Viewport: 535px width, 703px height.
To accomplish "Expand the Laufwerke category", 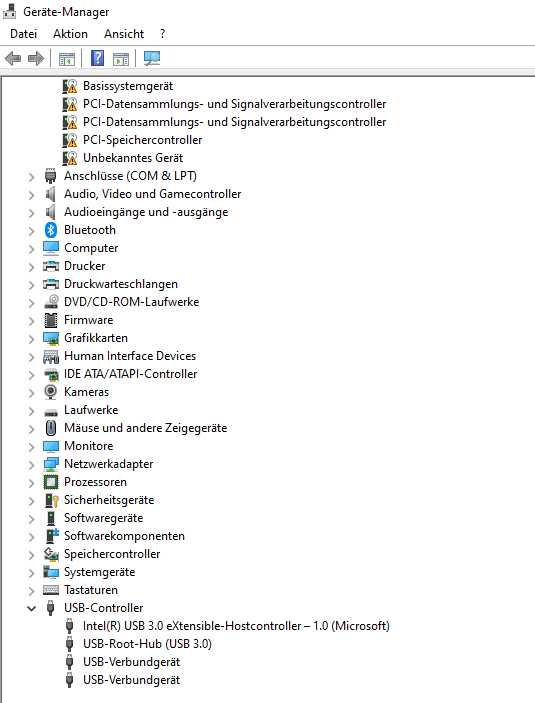I will (x=31, y=411).
